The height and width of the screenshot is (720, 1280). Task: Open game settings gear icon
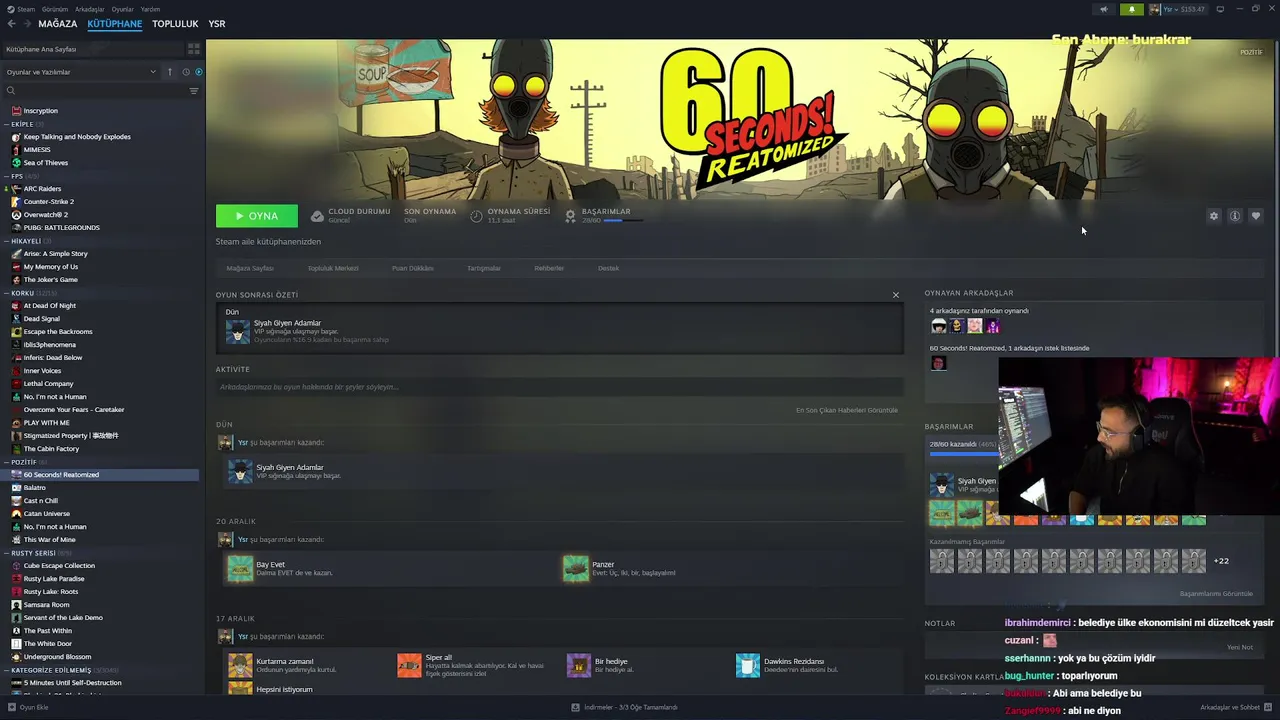tap(1214, 216)
